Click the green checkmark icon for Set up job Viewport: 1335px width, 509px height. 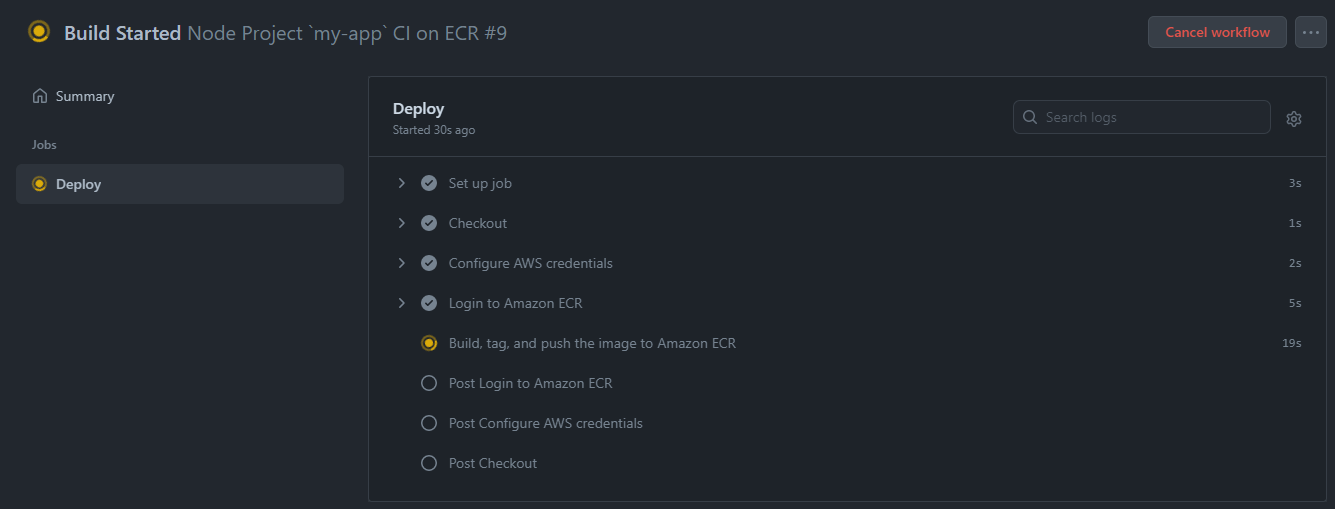pyautogui.click(x=429, y=183)
